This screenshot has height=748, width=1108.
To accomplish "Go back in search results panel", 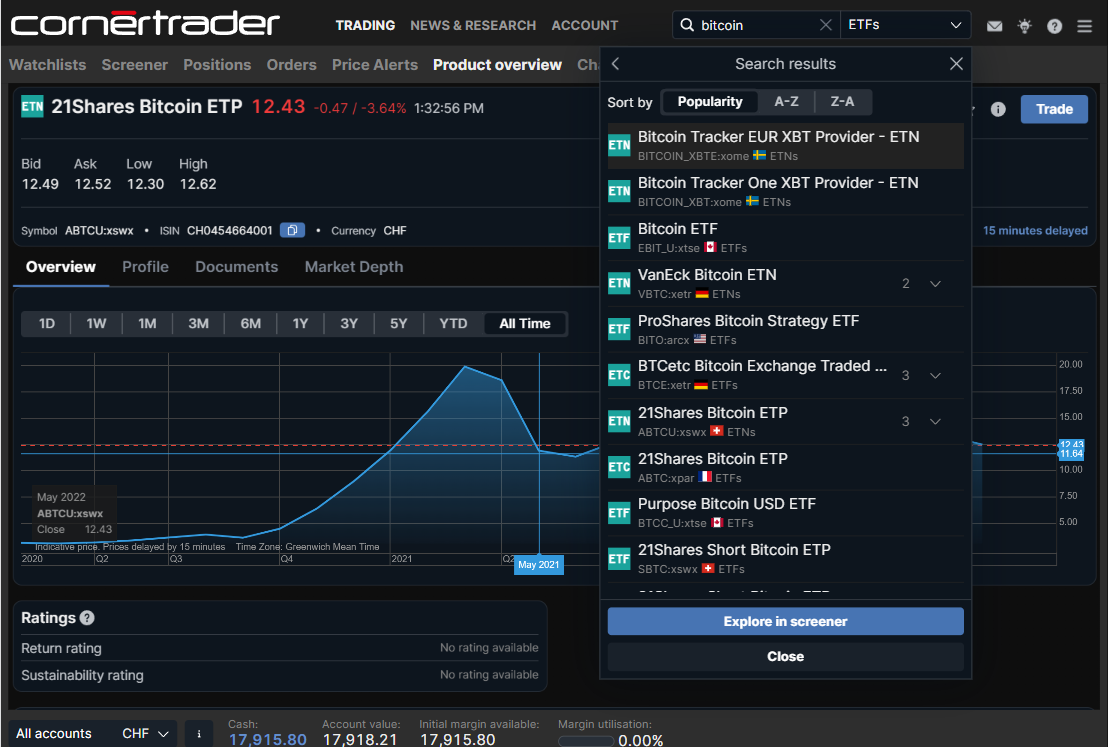I will pos(615,64).
